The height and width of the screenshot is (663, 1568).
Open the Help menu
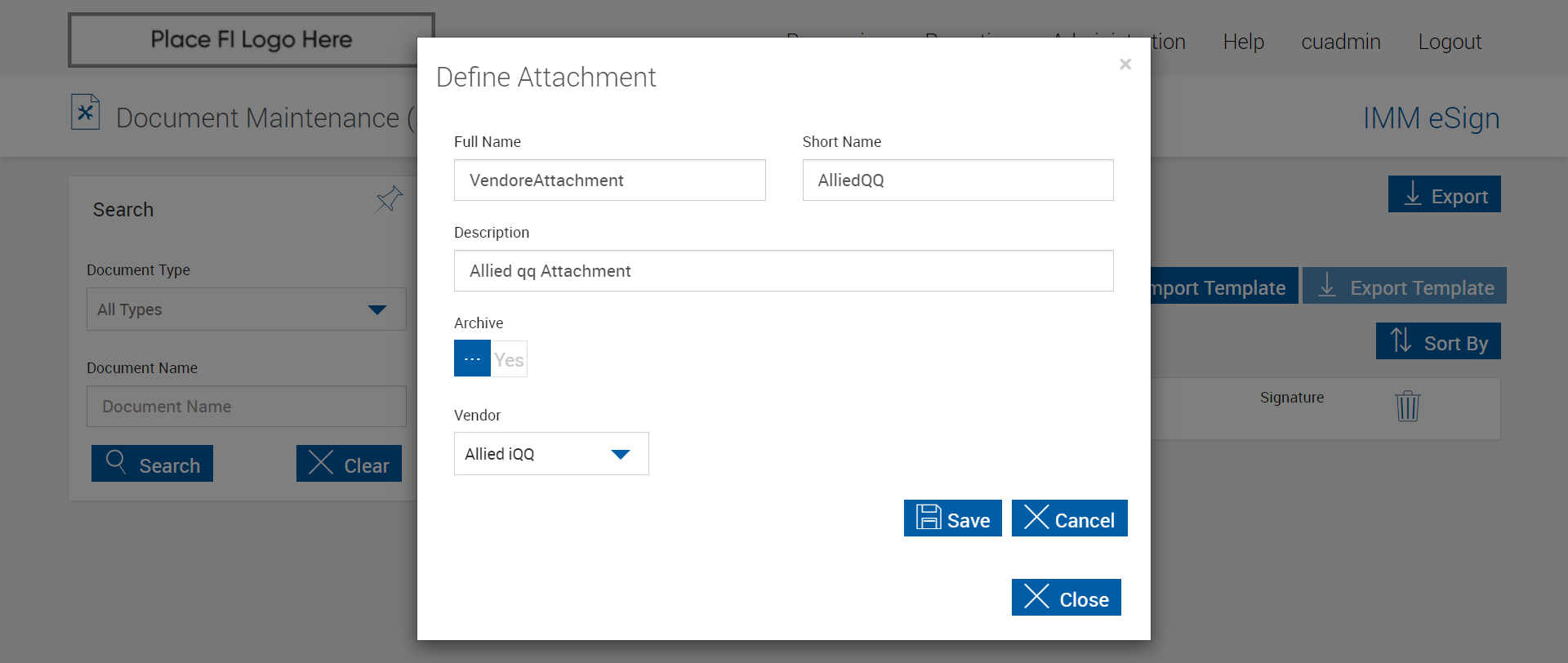(x=1243, y=42)
